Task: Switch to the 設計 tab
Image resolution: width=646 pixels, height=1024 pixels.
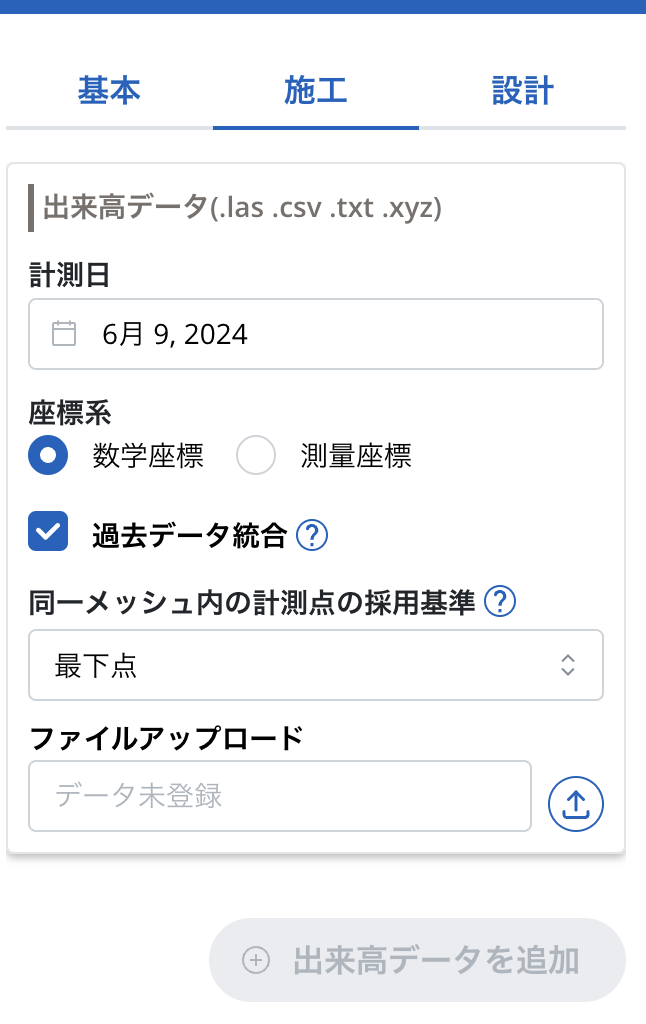Action: click(x=523, y=91)
